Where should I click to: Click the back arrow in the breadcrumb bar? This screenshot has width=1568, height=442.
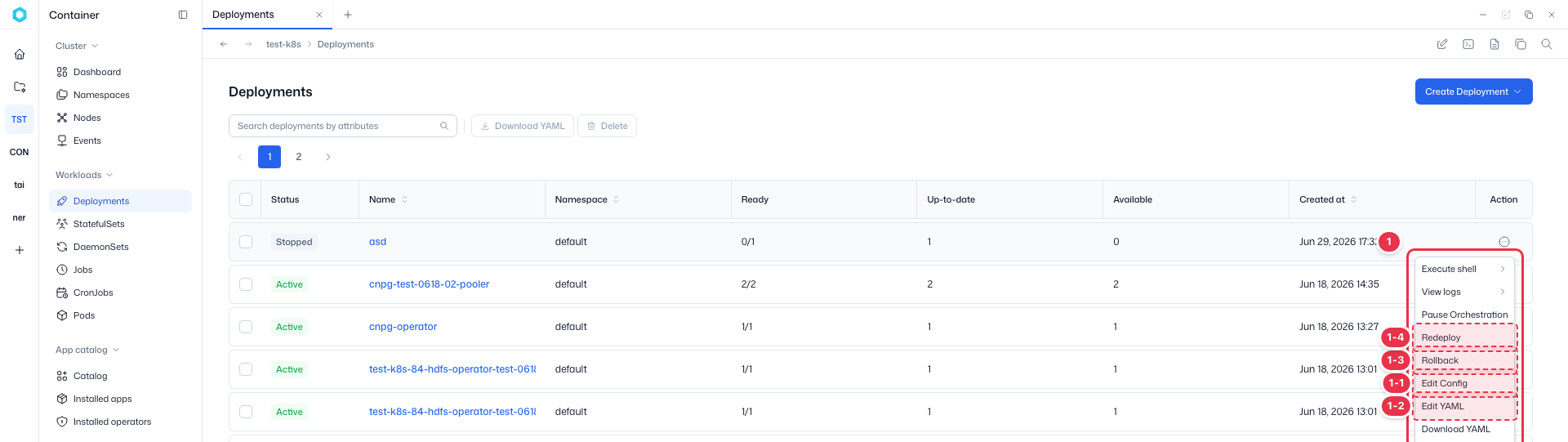224,44
